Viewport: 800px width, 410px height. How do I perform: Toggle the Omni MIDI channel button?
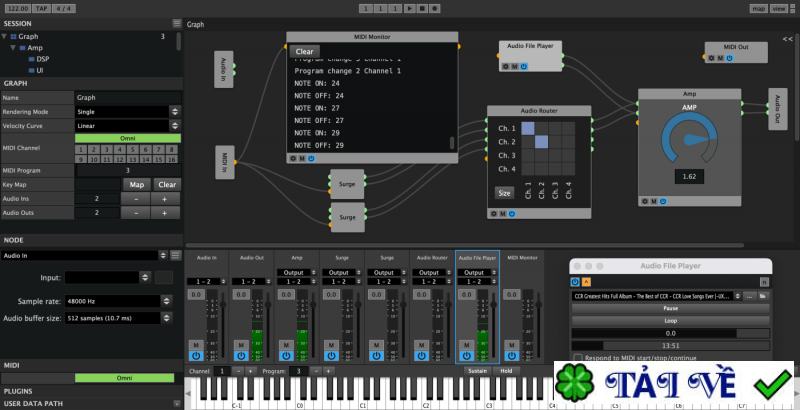click(x=128, y=138)
